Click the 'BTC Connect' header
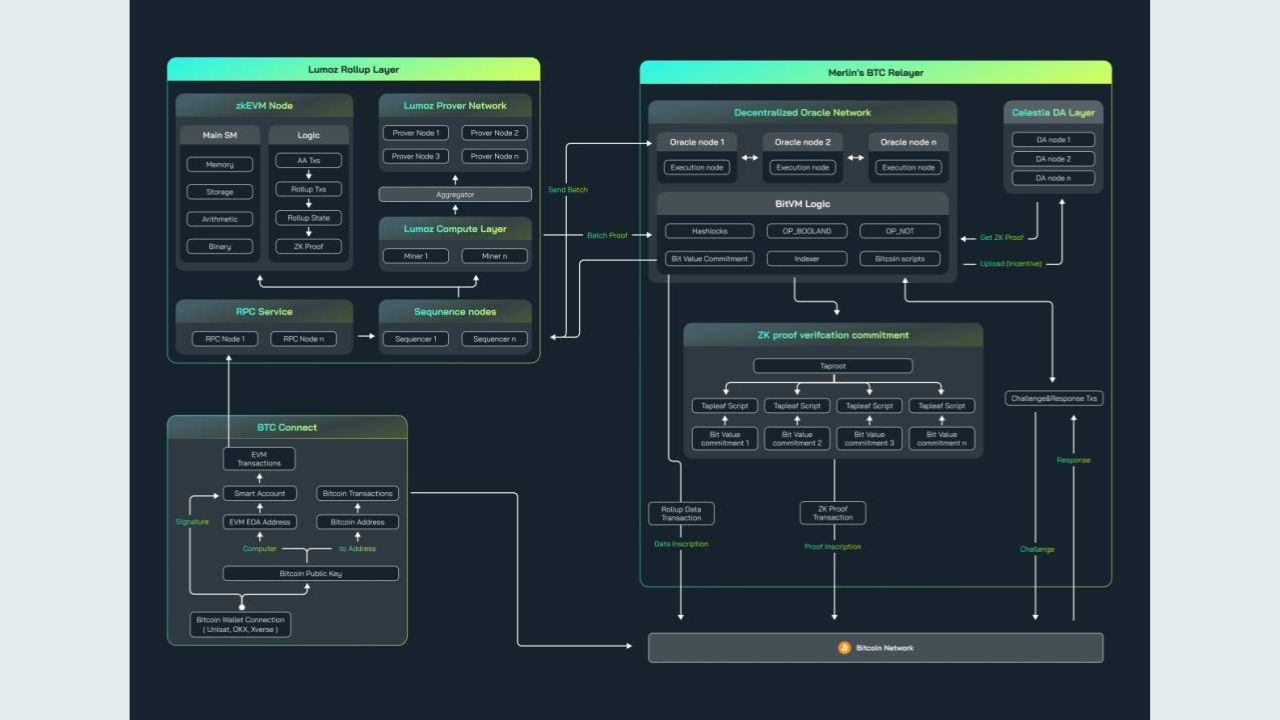This screenshot has height=720, width=1280. (x=287, y=427)
